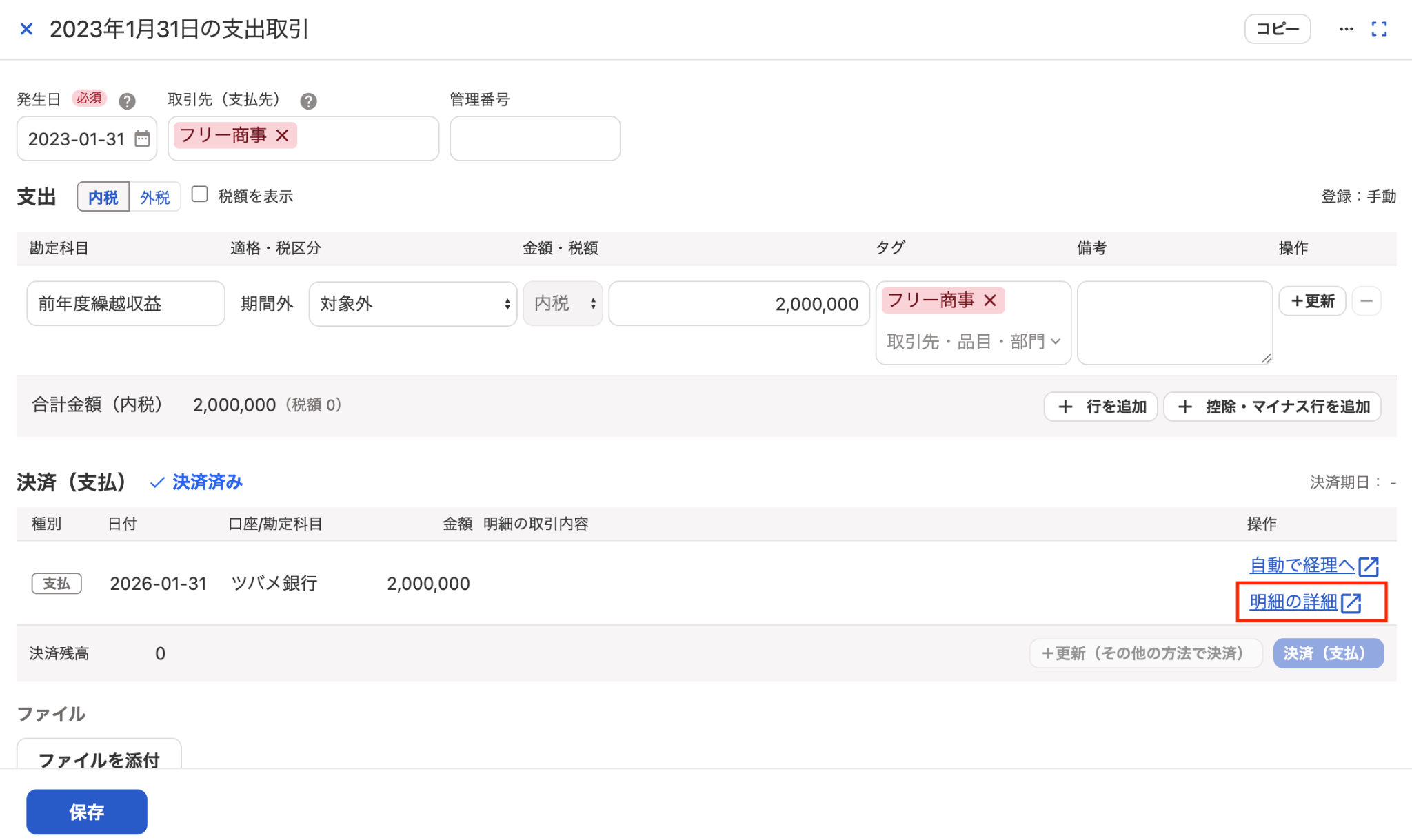This screenshot has width=1412, height=840.
Task: Remove the フリー商事 partner from 取引先 field
Action: (282, 135)
